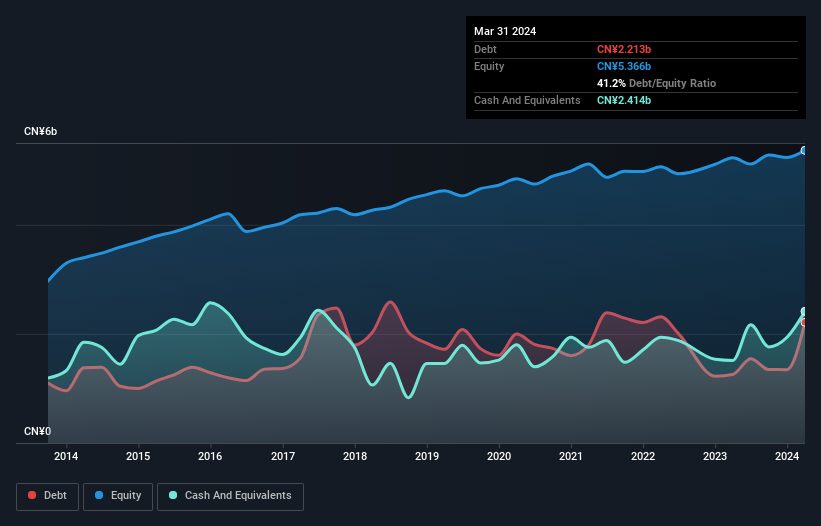Select the 2019 year label on axis

427,457
